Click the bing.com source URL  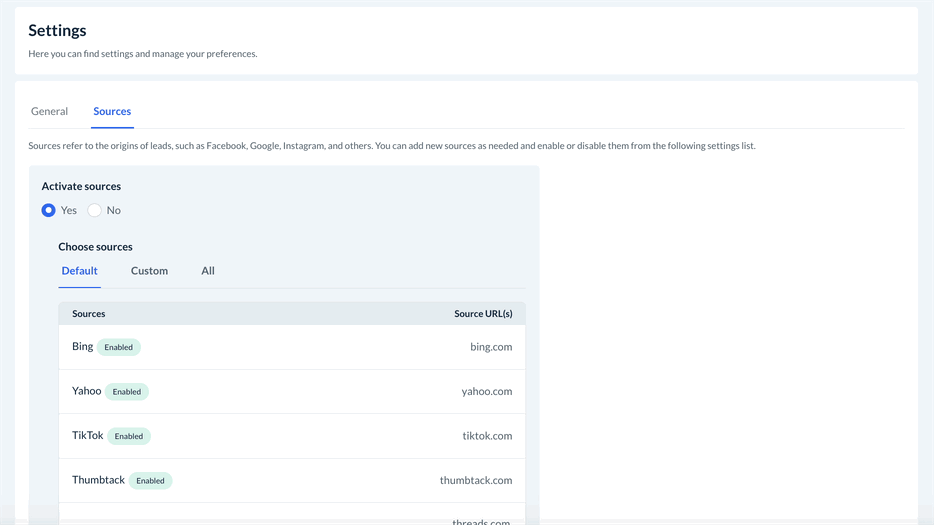click(491, 347)
